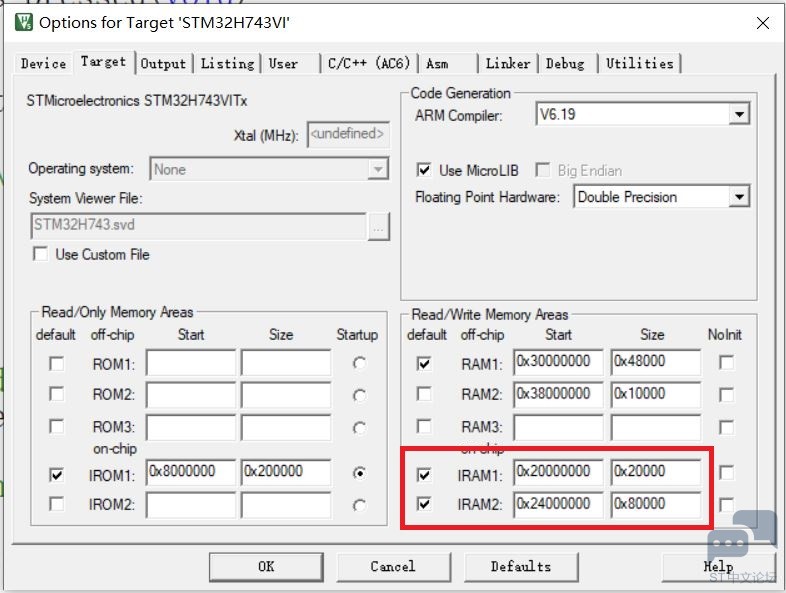Viewport: 786px width, 593px height.
Task: Click the ROM1 Size field
Action: point(286,363)
